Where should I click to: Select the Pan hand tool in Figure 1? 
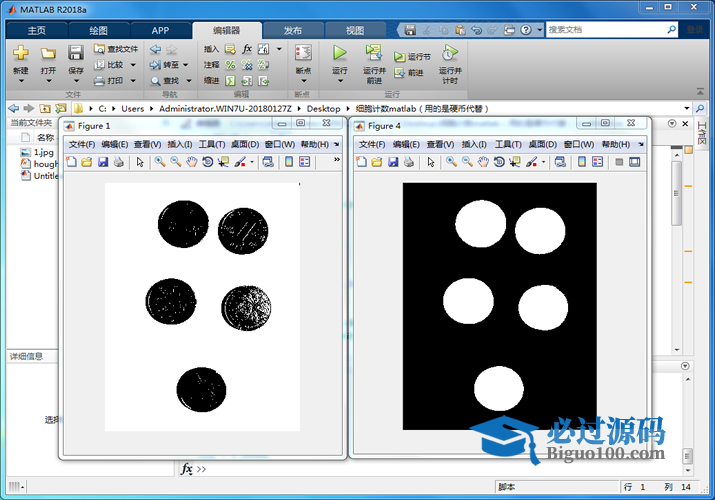[191, 161]
